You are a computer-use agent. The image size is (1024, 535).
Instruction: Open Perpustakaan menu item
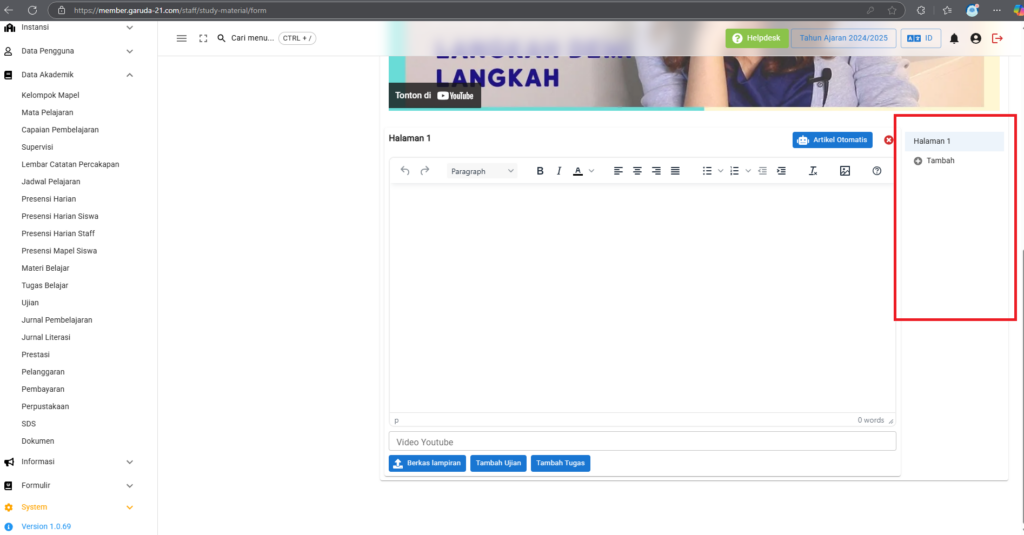tap(45, 406)
